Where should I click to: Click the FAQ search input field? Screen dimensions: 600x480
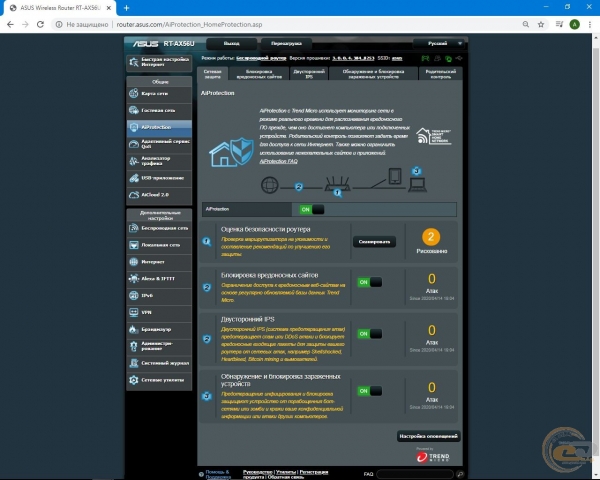pos(415,474)
